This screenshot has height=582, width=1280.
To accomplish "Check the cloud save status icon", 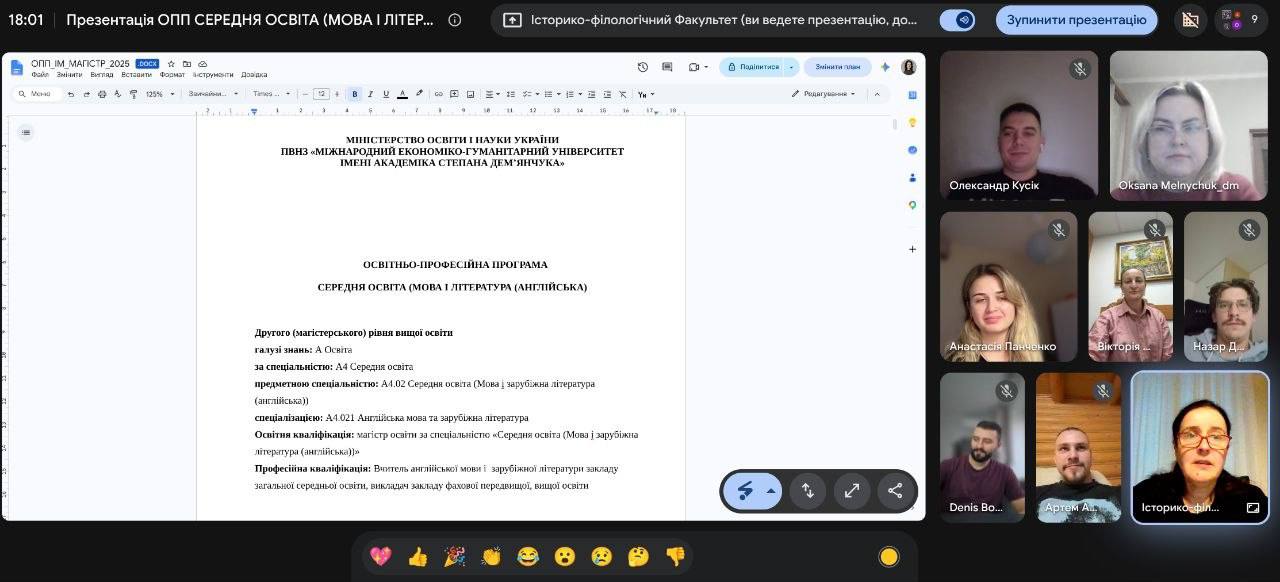I will (x=203, y=64).
